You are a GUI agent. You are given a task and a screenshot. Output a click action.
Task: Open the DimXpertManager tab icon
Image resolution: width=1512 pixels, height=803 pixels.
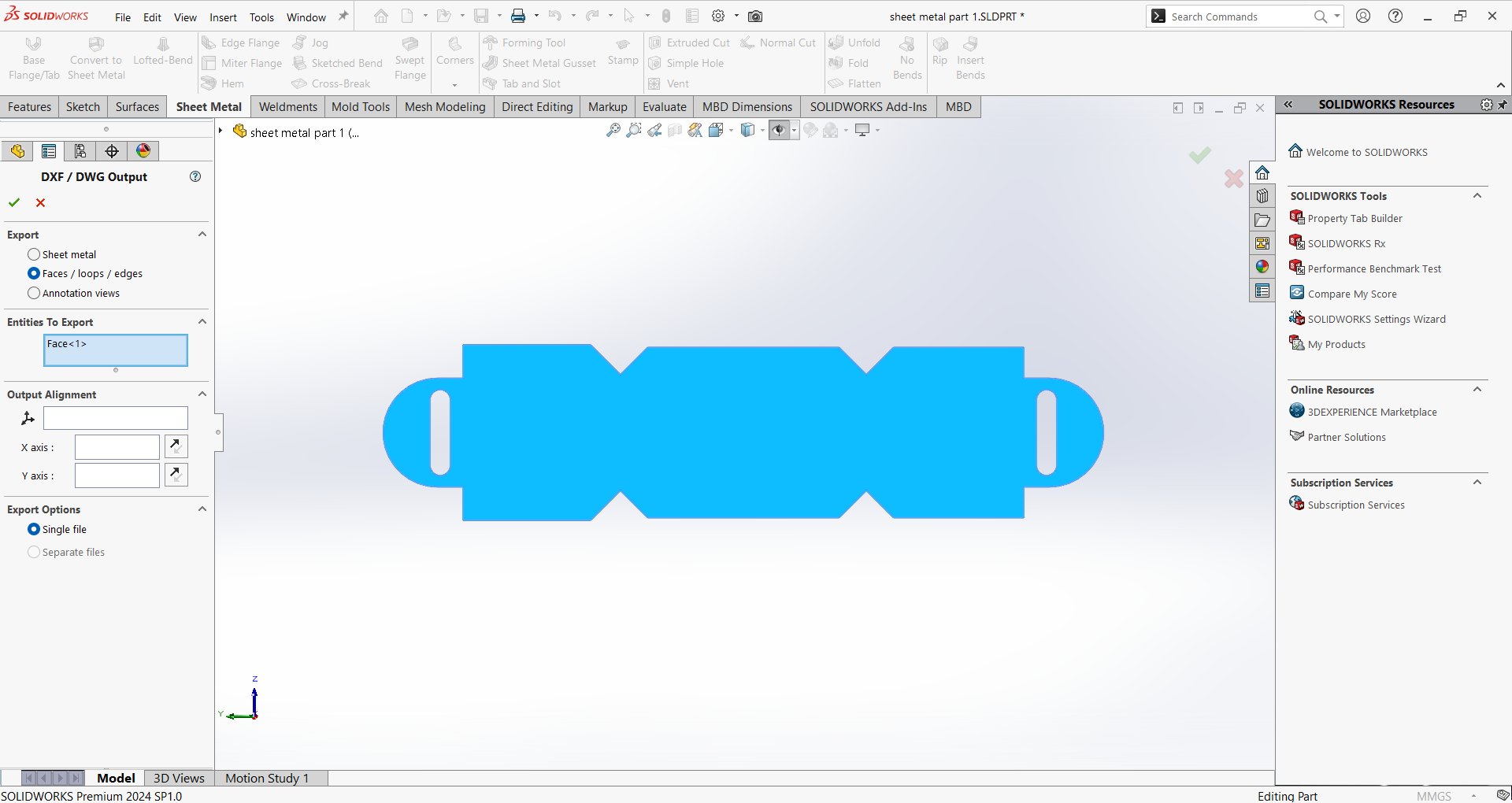(112, 151)
